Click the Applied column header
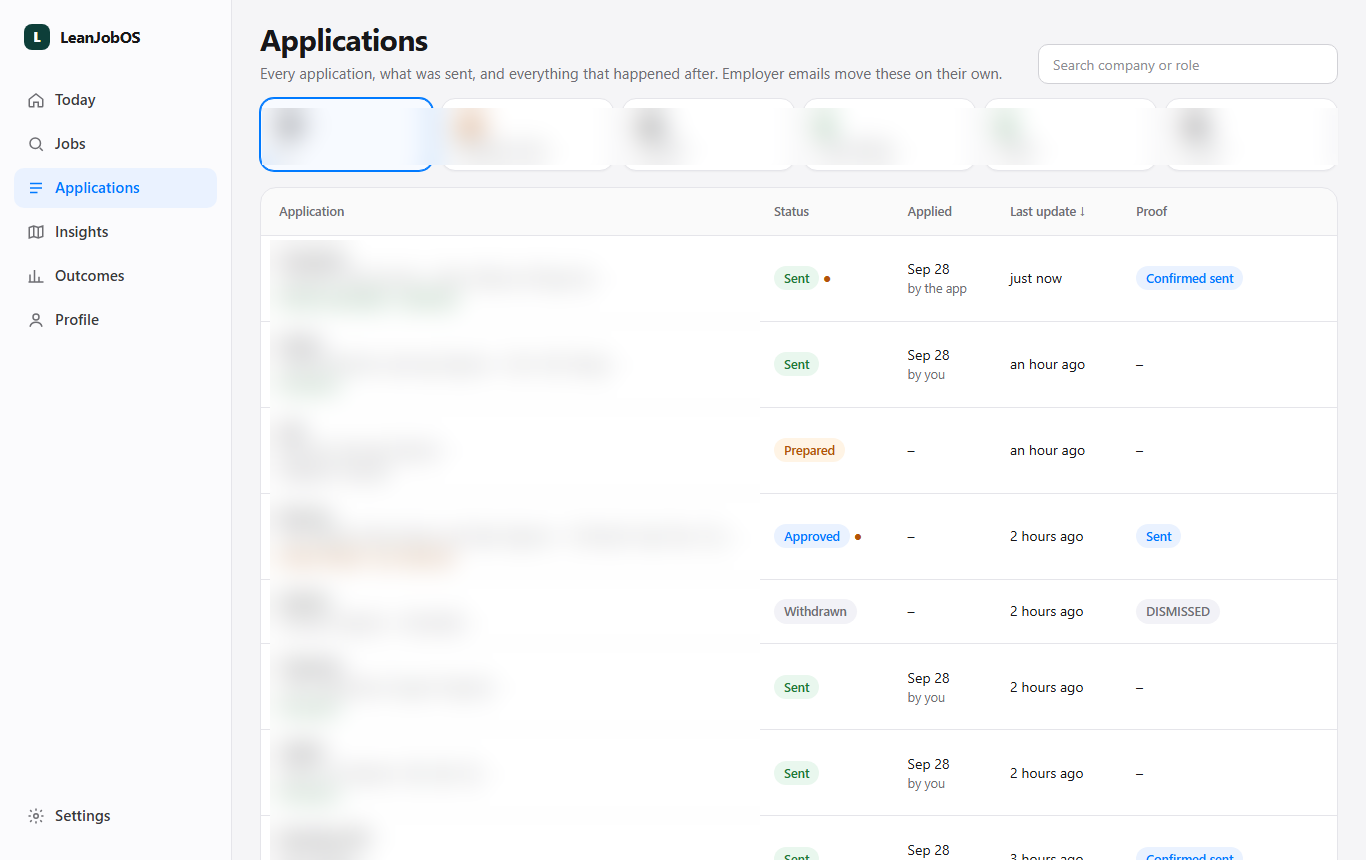This screenshot has width=1366, height=860. [929, 212]
